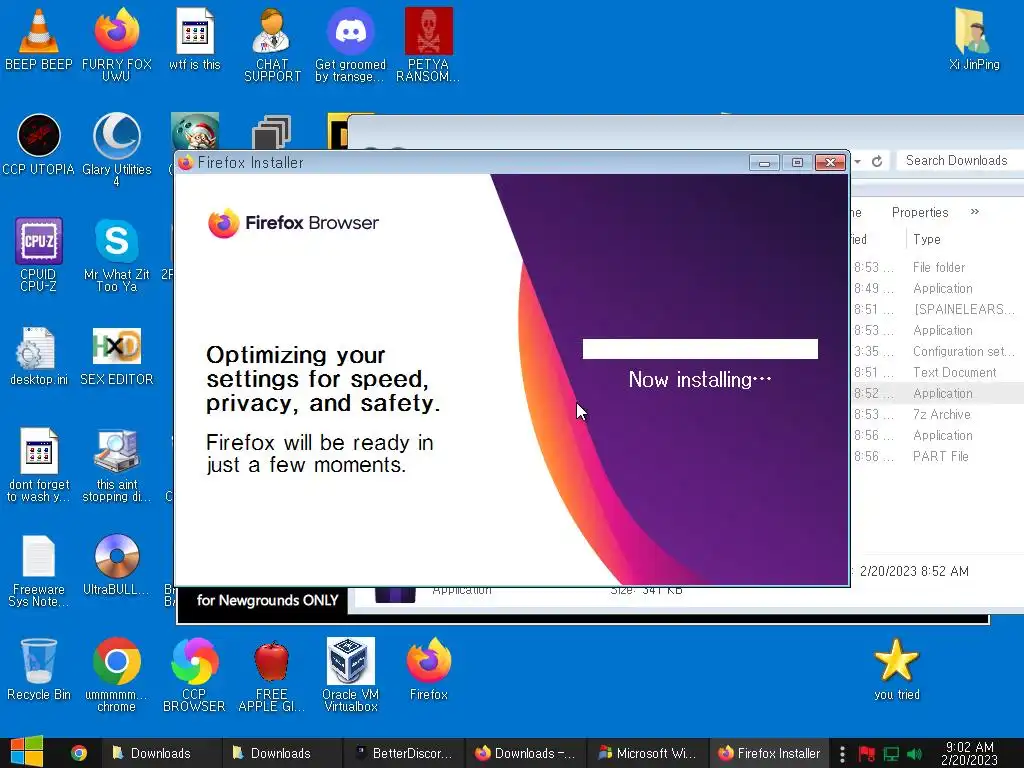
Task: Select the 'File folder' row in Downloads
Action: coord(938,267)
